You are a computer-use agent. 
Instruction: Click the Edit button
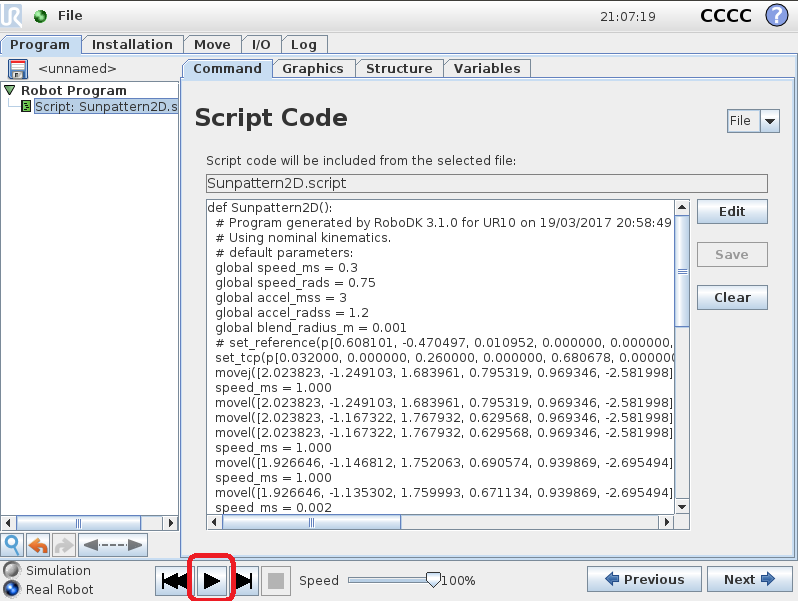[x=731, y=212]
